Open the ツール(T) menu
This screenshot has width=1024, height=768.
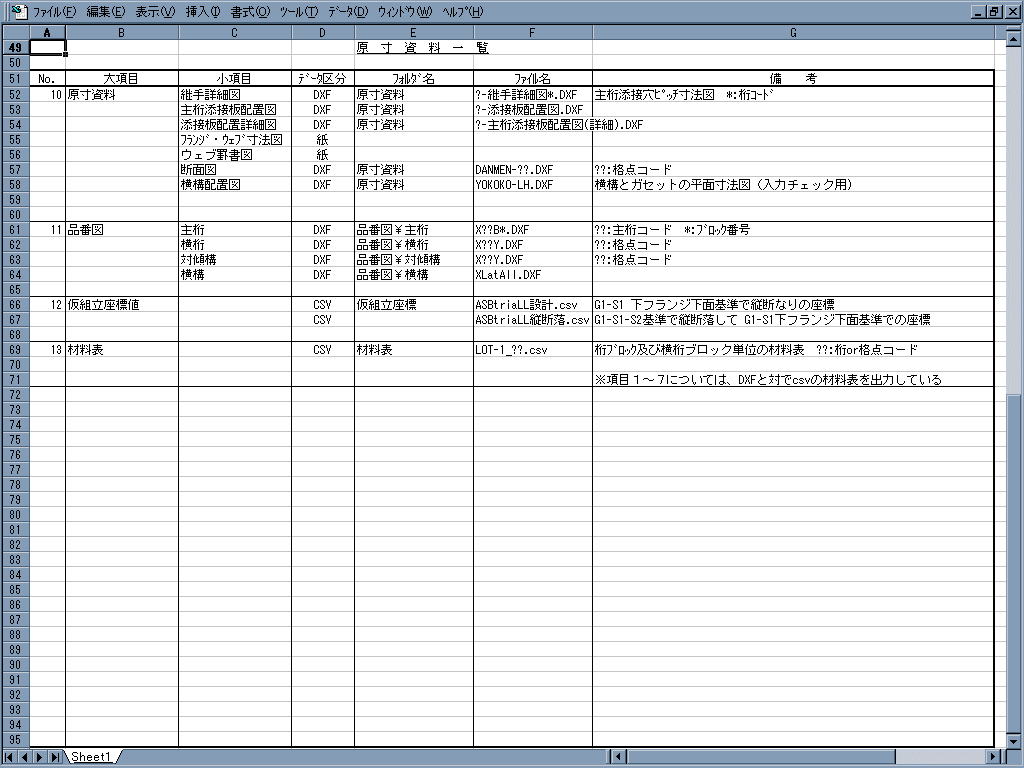pyautogui.click(x=298, y=12)
